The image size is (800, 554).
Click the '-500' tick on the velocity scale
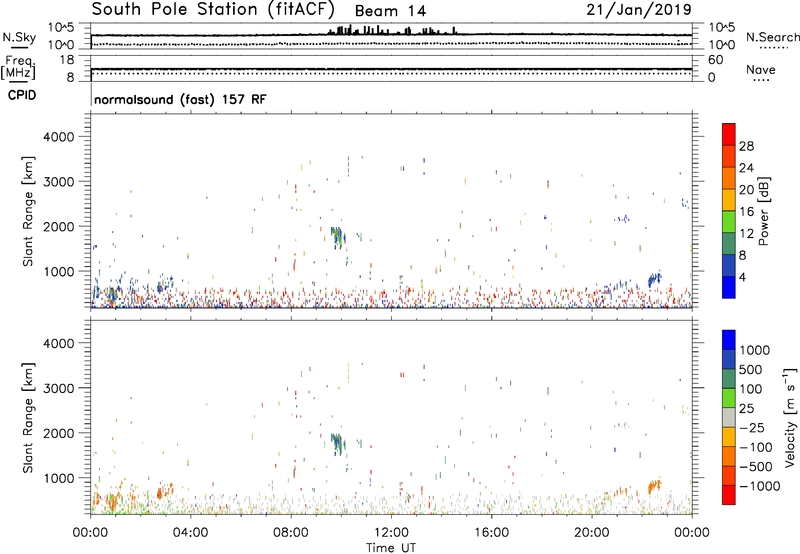pos(756,466)
